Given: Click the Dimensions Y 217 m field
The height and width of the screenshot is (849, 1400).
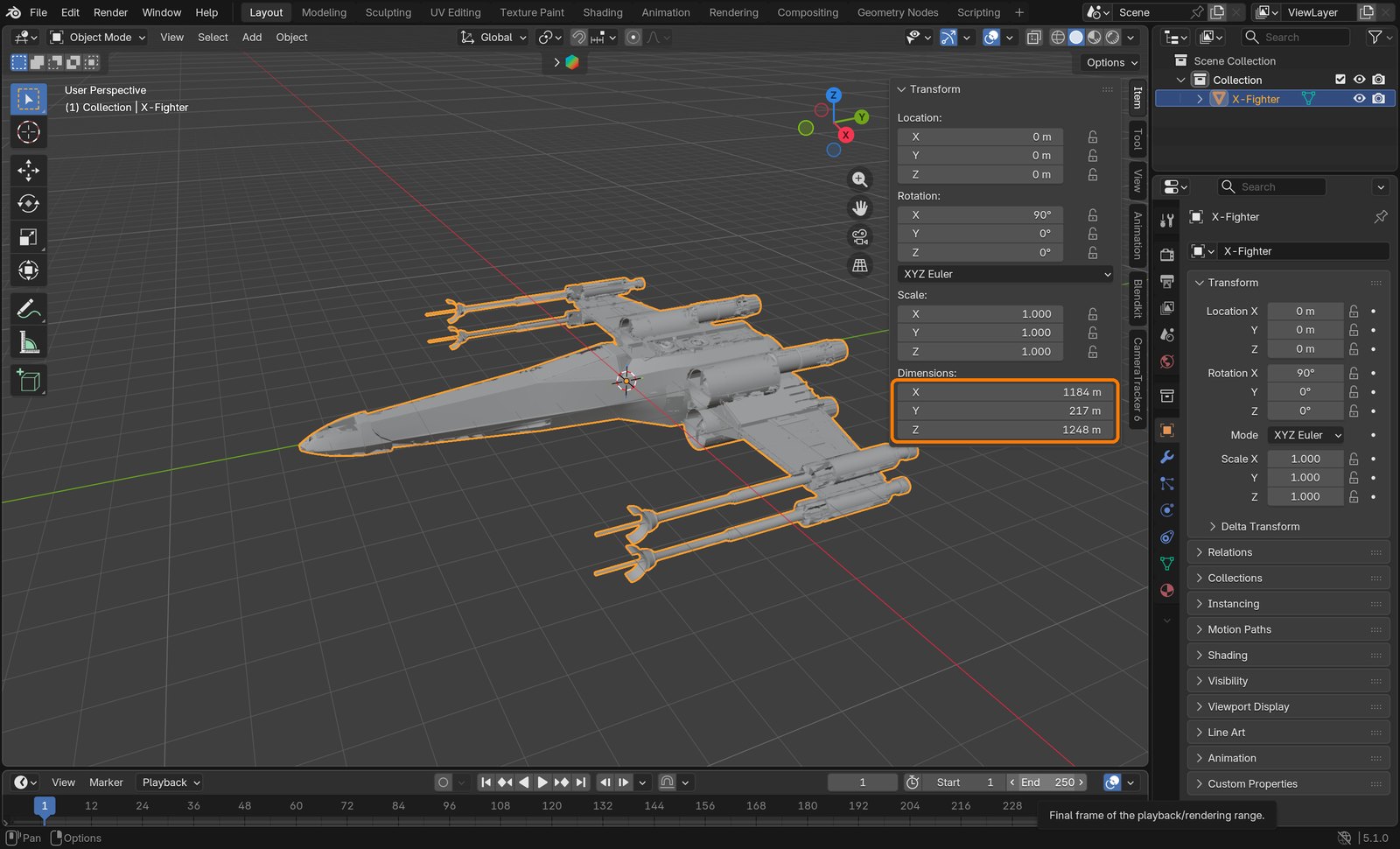Looking at the screenshot, I should (x=1005, y=410).
